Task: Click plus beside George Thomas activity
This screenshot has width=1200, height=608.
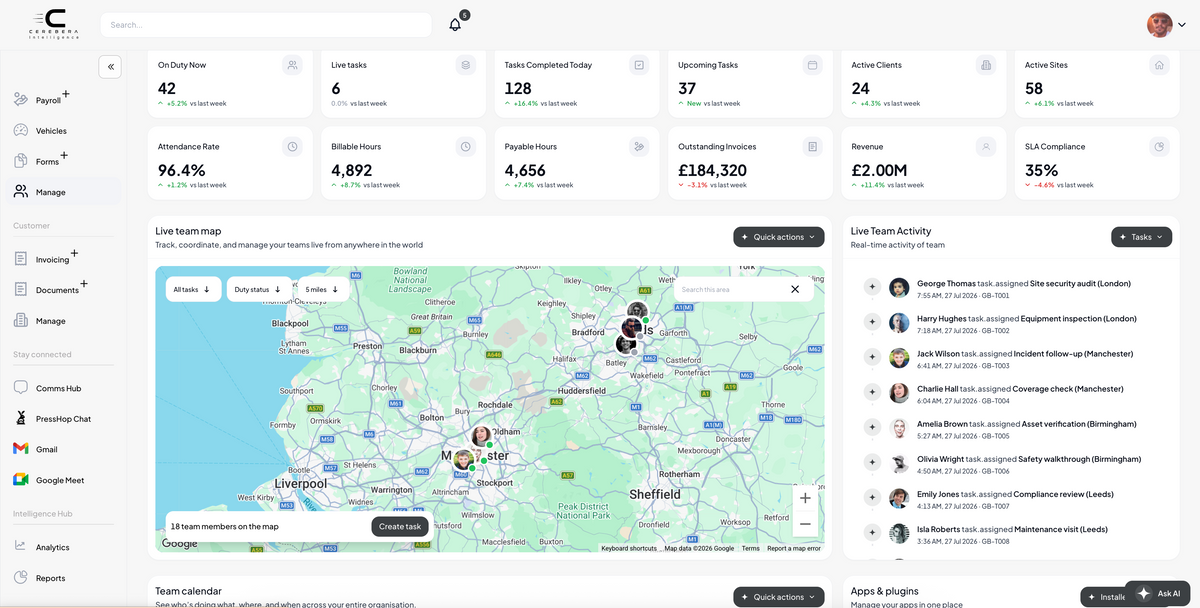Action: [x=872, y=287]
